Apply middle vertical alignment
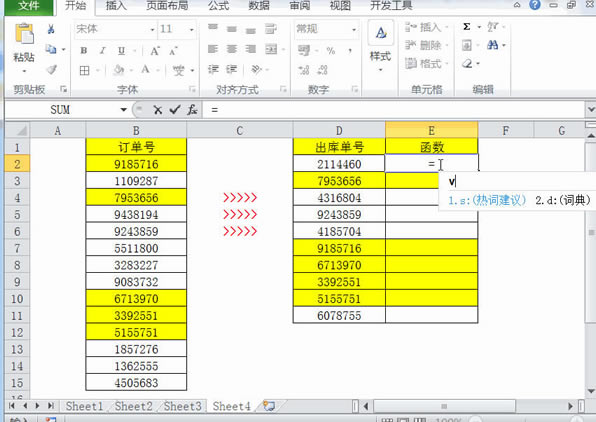This screenshot has width=596, height=422. [231, 29]
